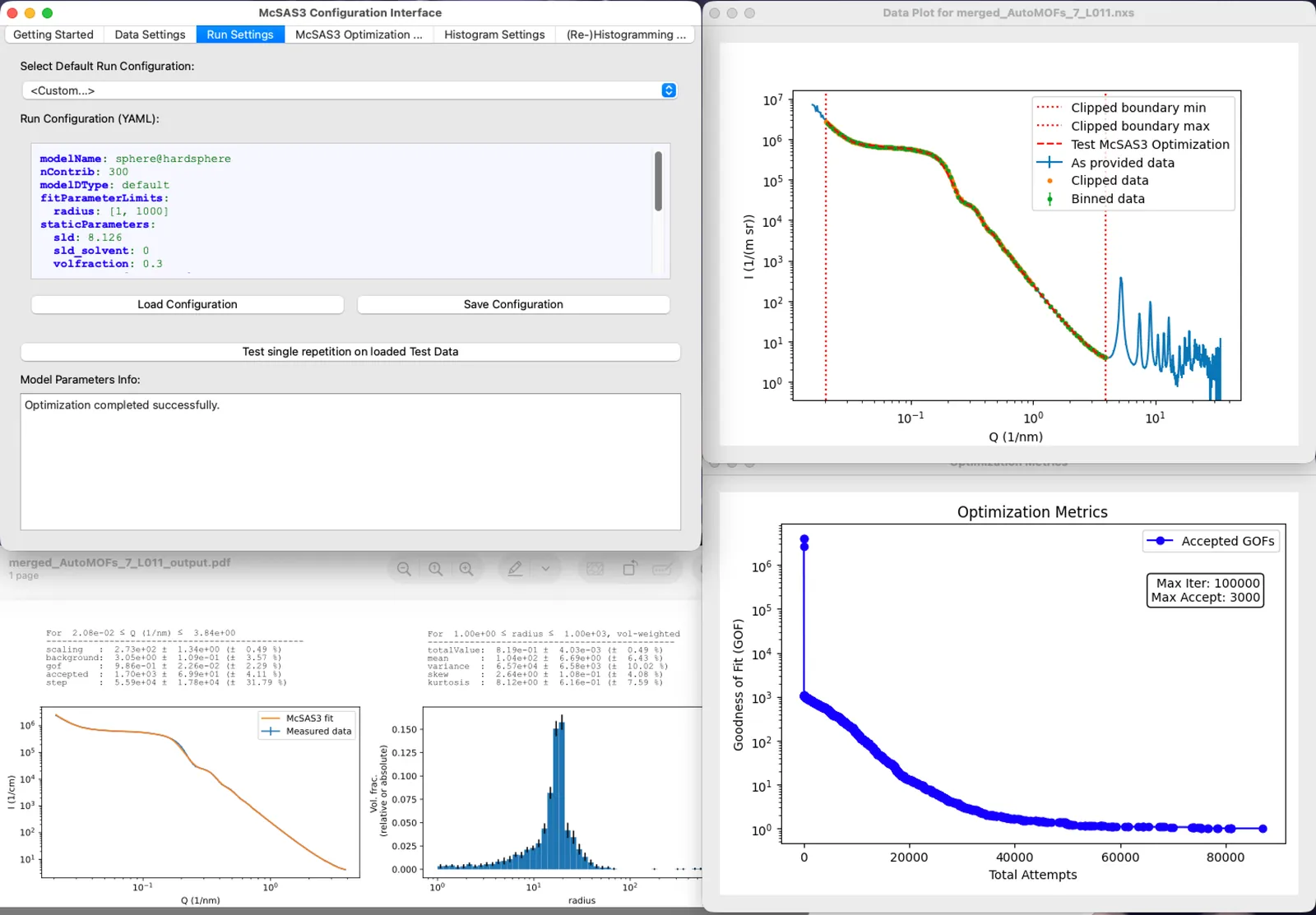The height and width of the screenshot is (915, 1316).
Task: Run Test single repetition on loaded Test Data
Action: pyautogui.click(x=350, y=352)
